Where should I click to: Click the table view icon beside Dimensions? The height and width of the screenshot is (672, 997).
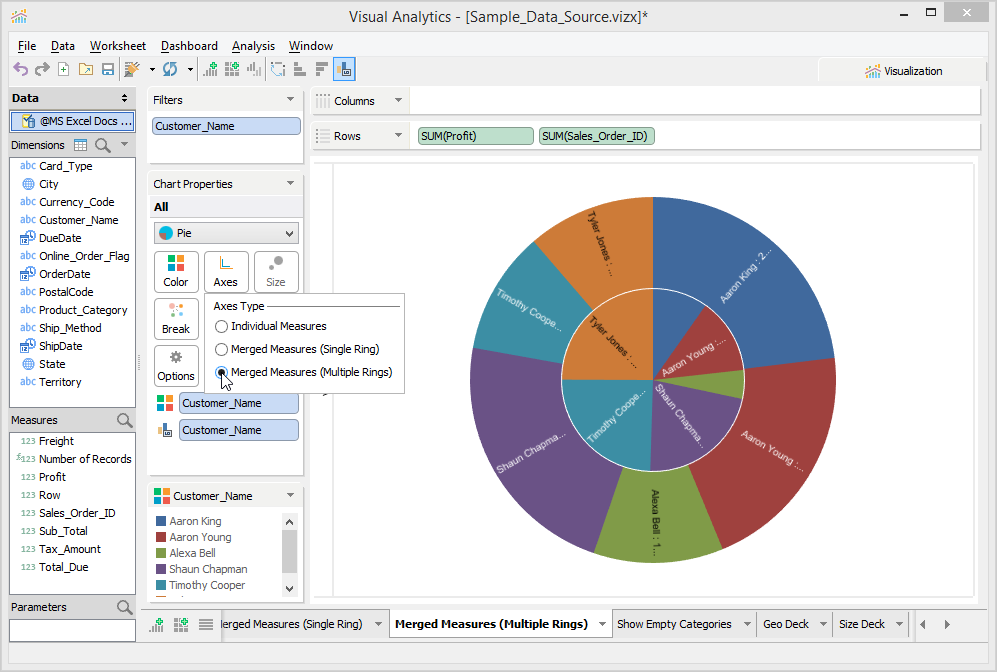(x=81, y=145)
